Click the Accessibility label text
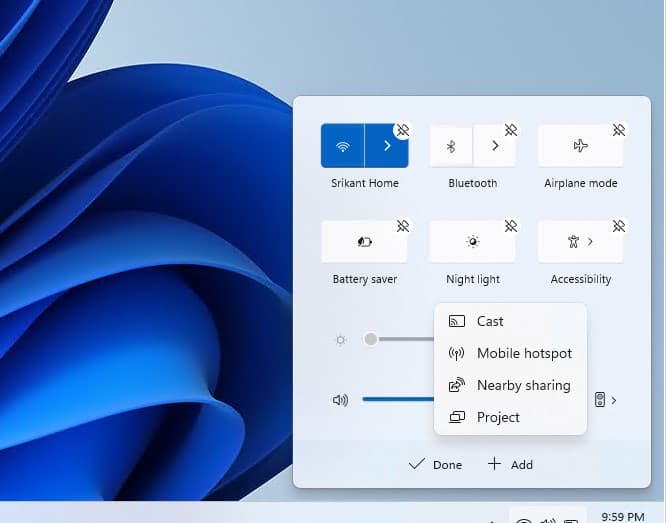Image resolution: width=666 pixels, height=523 pixels. [581, 279]
